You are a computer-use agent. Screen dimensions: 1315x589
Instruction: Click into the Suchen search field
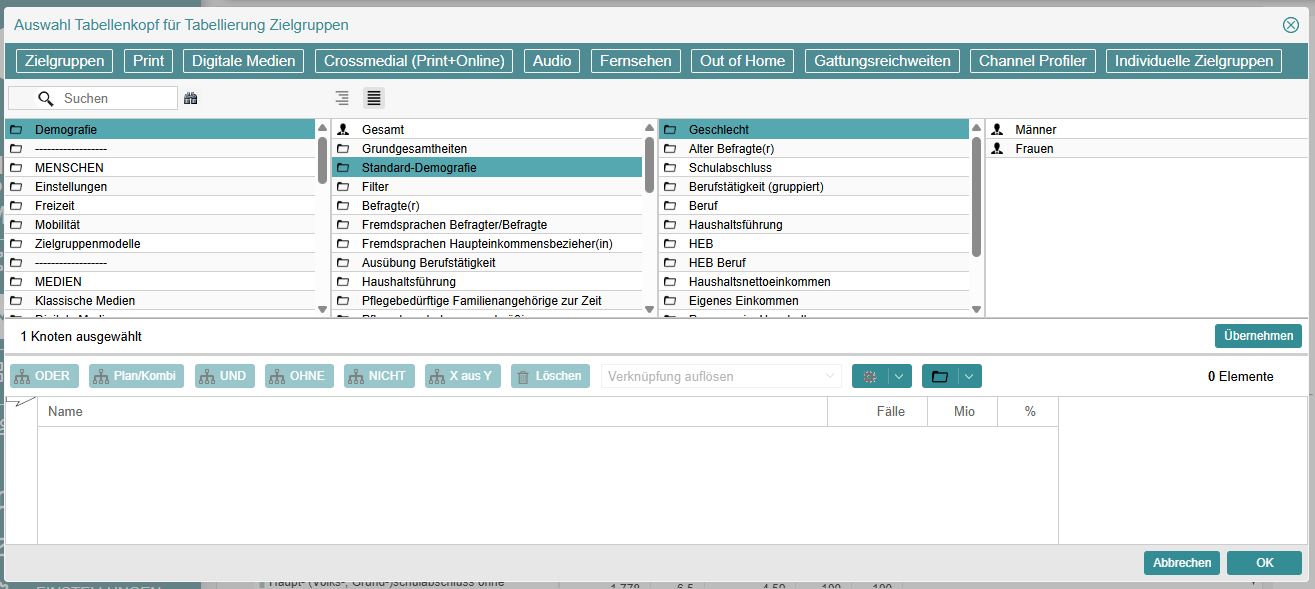115,98
